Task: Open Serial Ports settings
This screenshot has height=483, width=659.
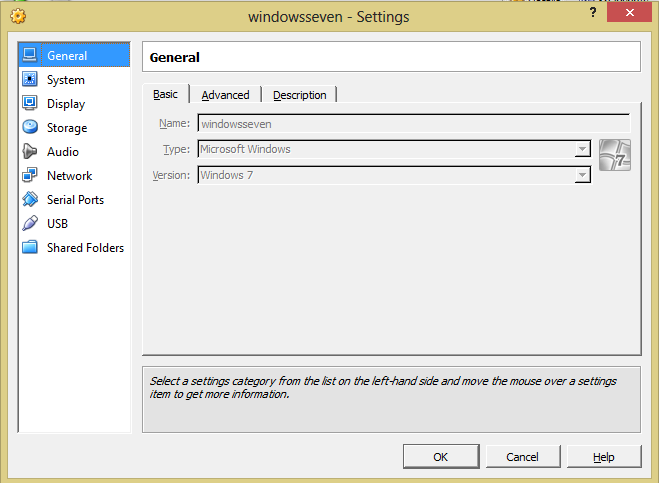Action: tap(74, 199)
